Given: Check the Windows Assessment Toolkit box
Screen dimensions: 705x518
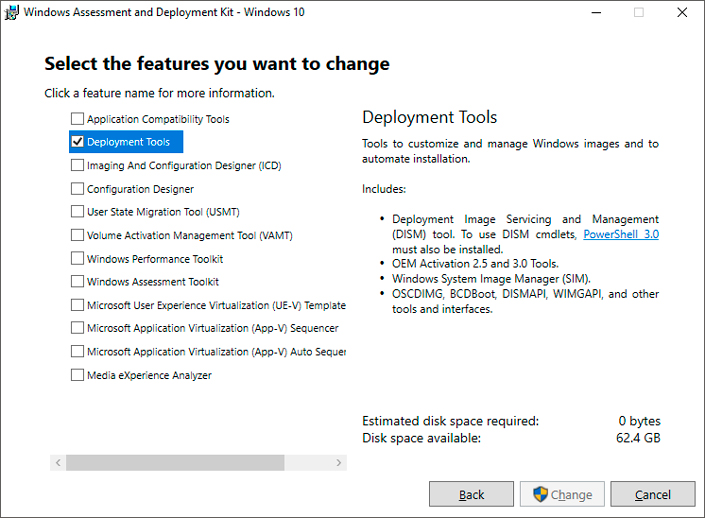Looking at the screenshot, I should point(77,281).
